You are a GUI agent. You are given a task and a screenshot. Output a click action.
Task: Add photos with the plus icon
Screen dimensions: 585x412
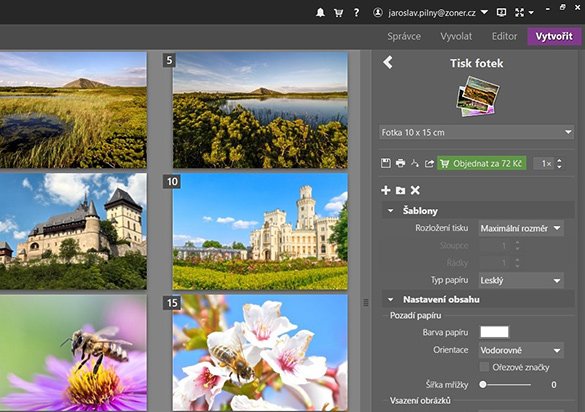point(386,190)
